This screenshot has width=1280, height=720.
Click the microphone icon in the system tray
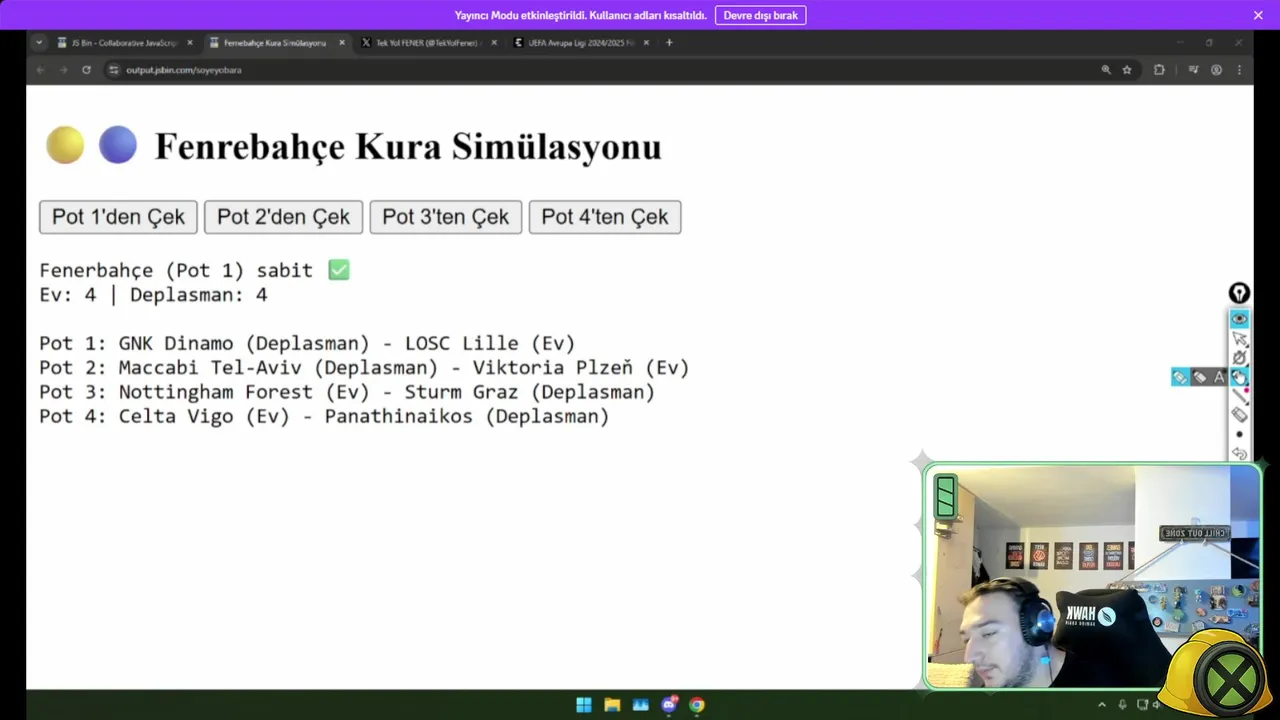1123,705
